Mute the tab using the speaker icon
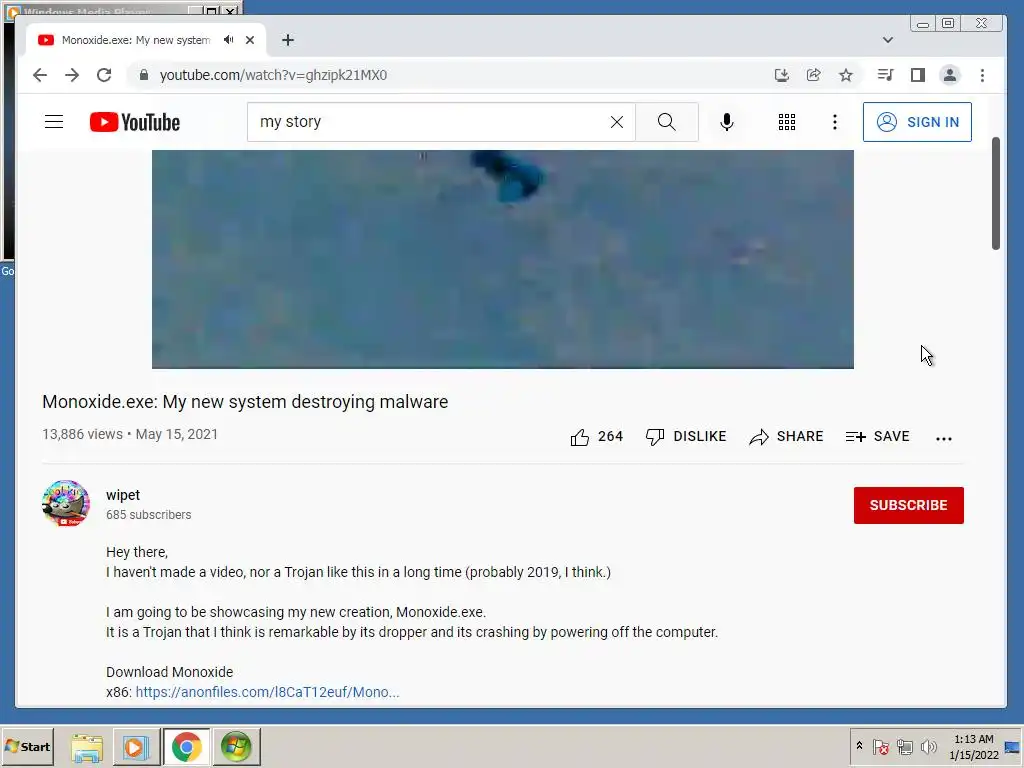Viewport: 1024px width, 768px height. [228, 40]
